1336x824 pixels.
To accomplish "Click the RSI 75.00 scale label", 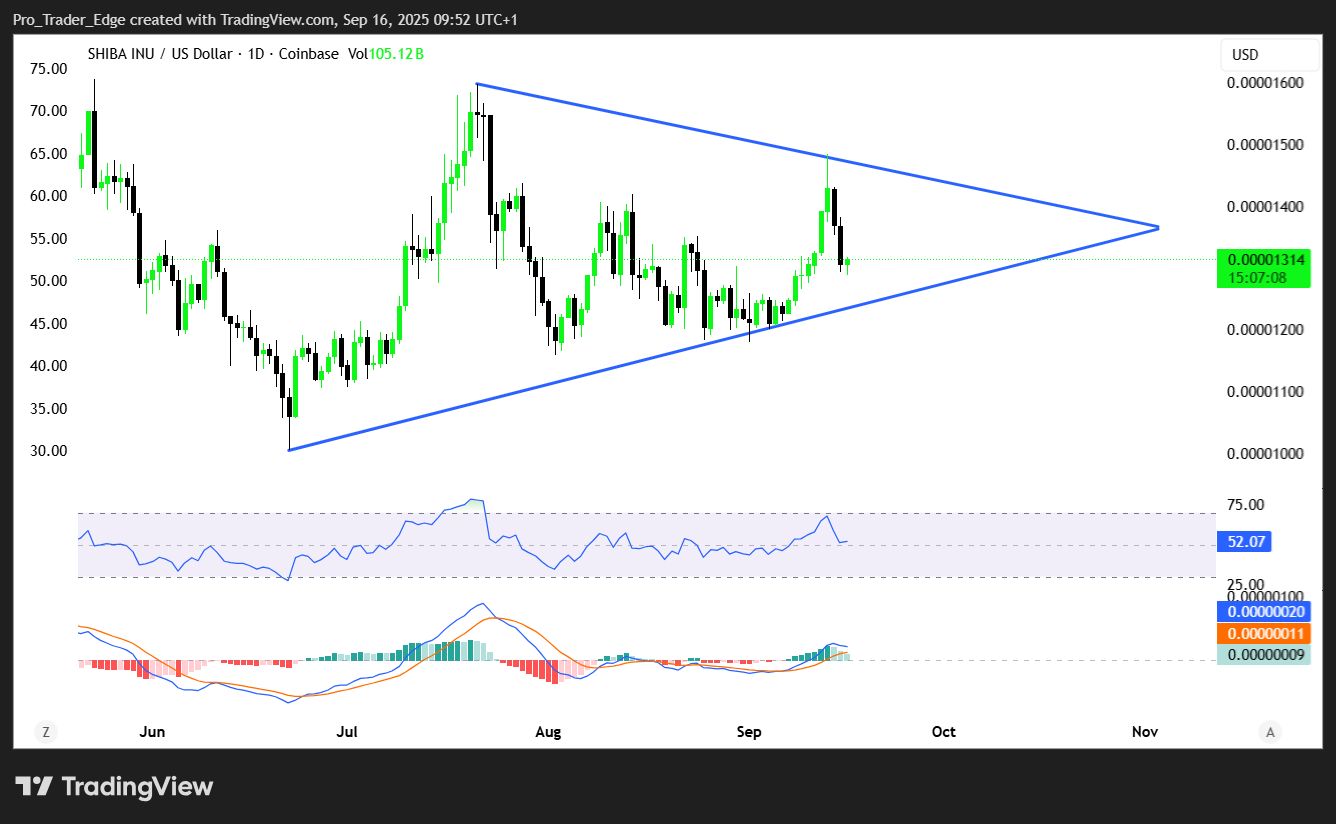I will tap(1246, 505).
